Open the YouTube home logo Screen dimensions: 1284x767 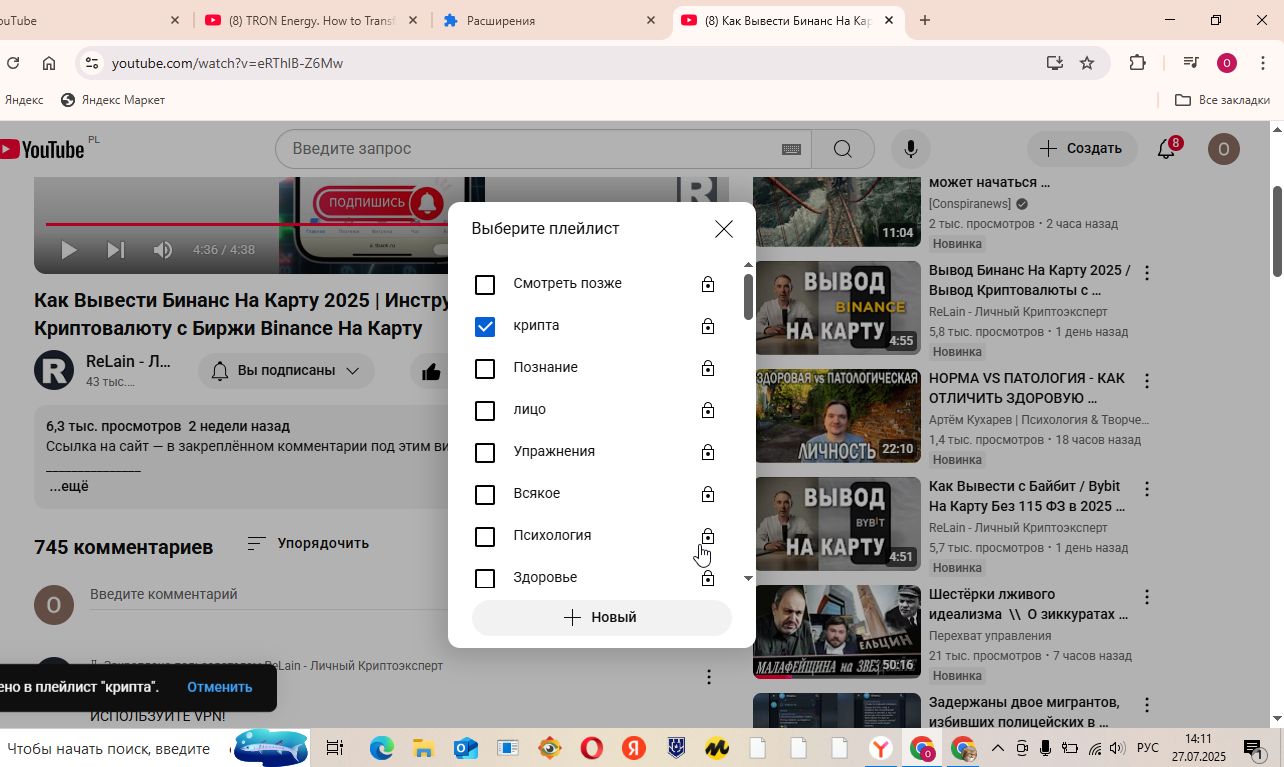pyautogui.click(x=42, y=149)
